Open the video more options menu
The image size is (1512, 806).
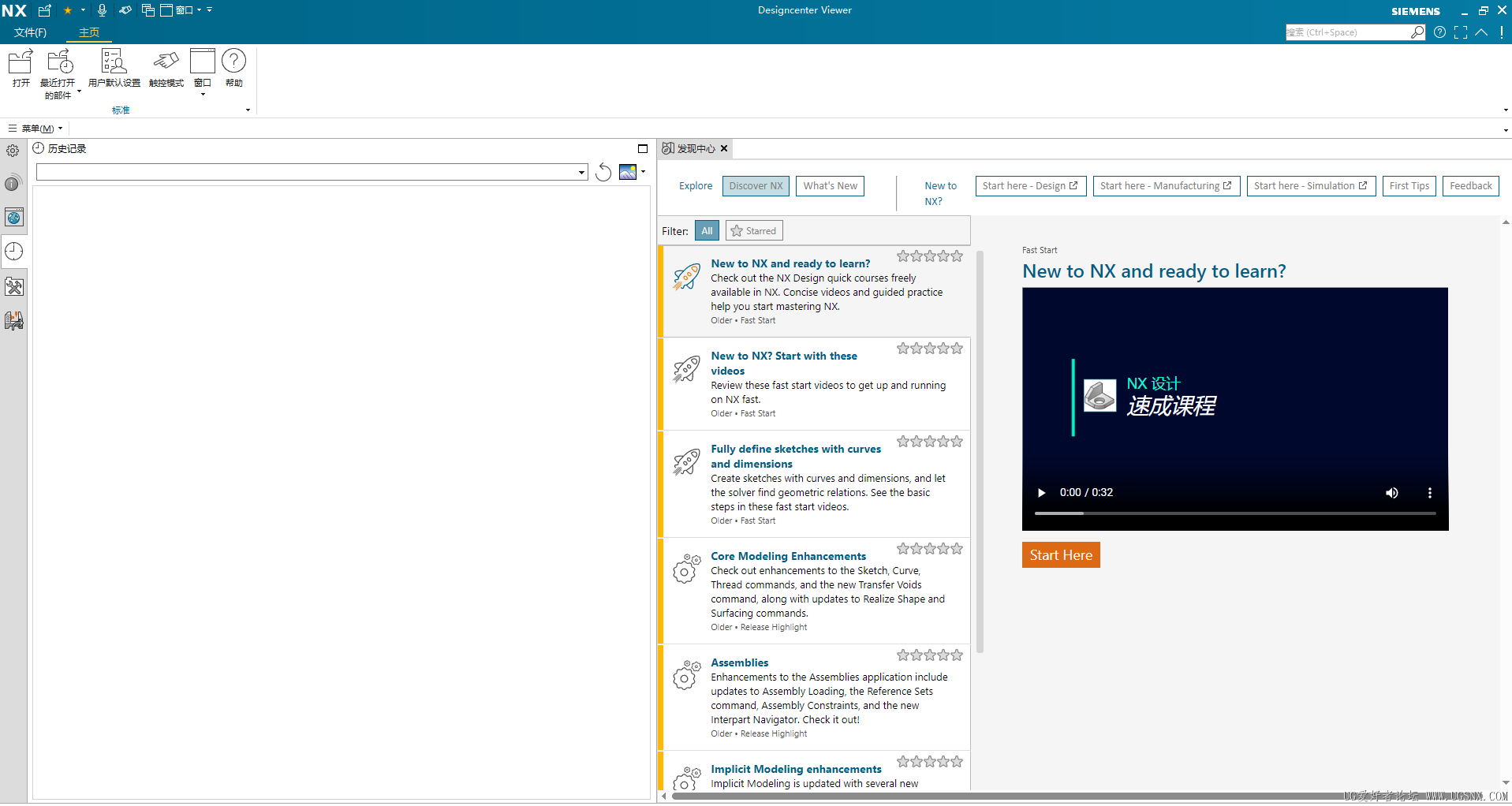click(1429, 493)
